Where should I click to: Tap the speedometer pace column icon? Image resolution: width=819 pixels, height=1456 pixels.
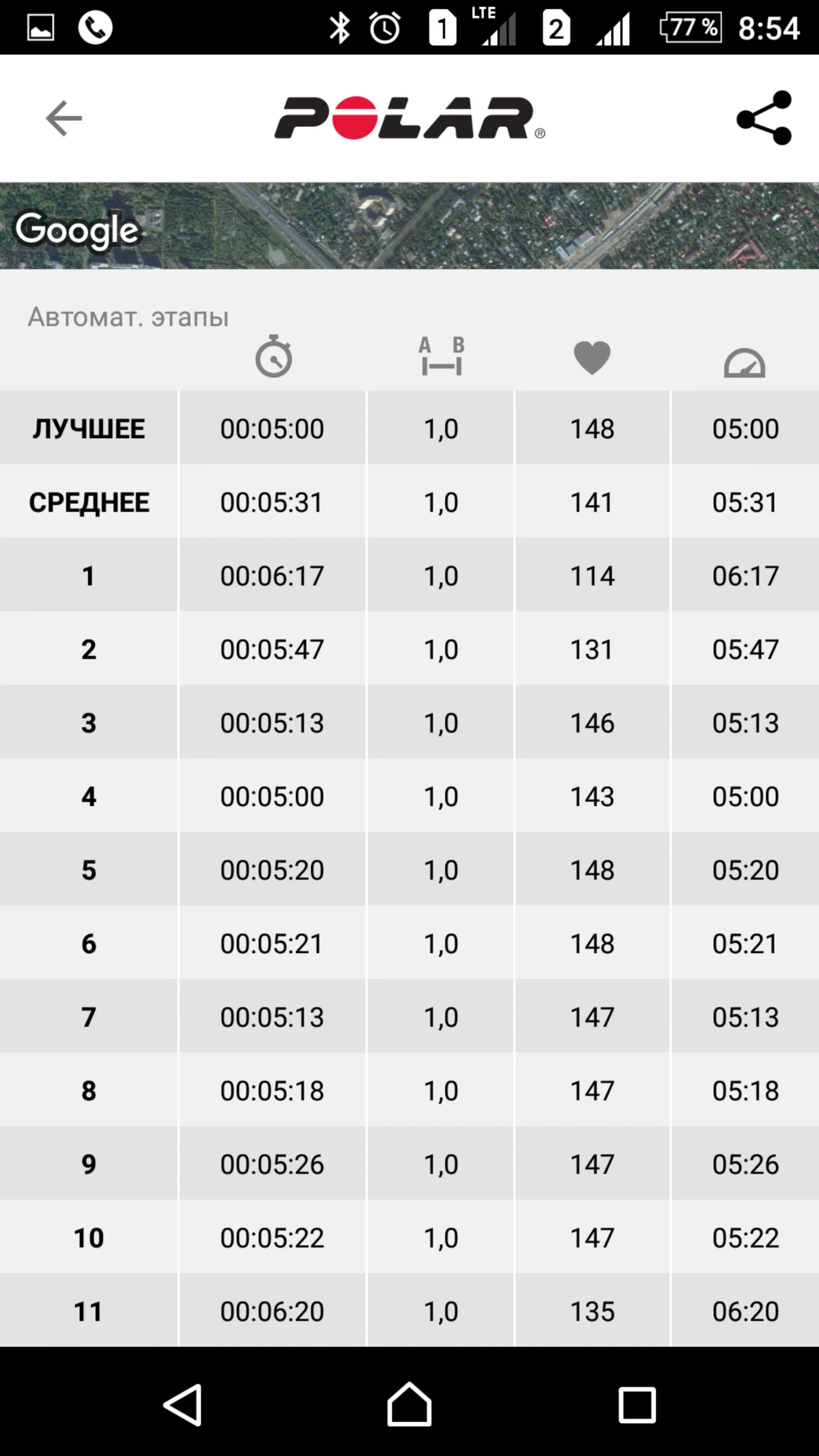pyautogui.click(x=744, y=363)
